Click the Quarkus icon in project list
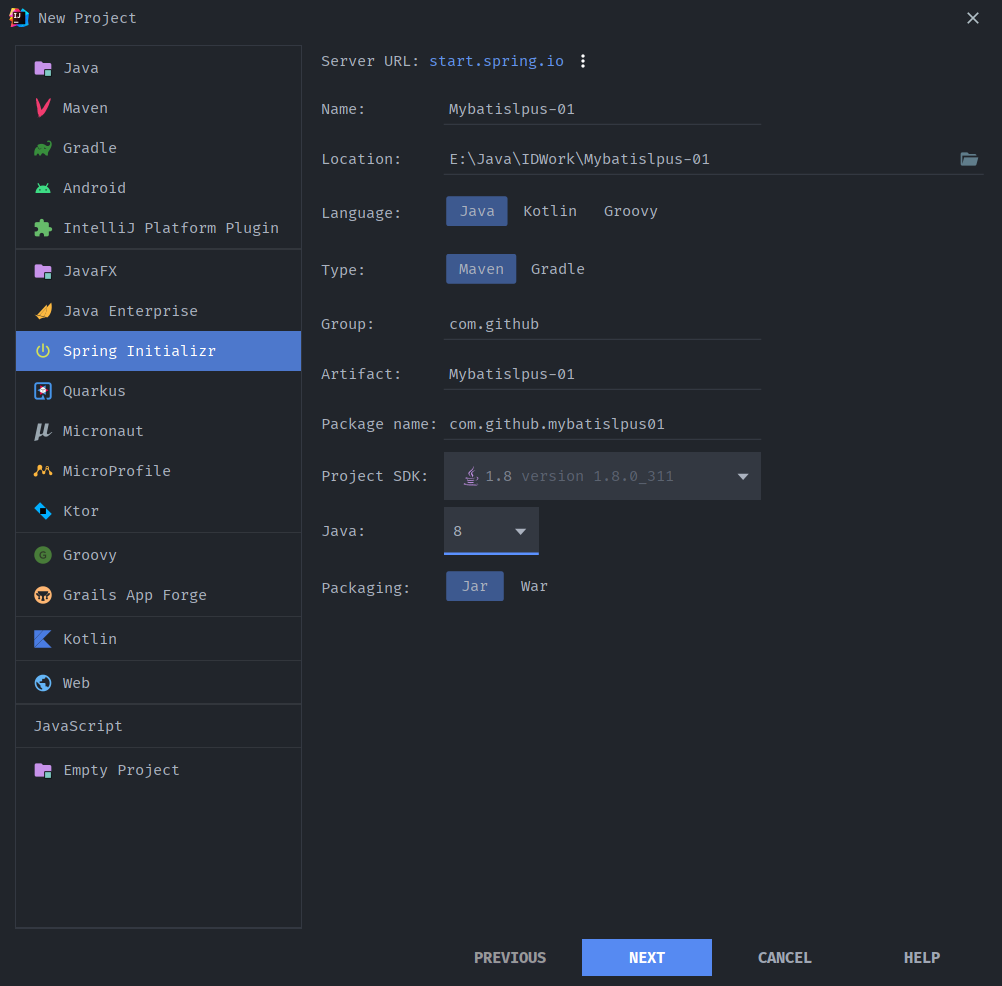1002x986 pixels. (43, 391)
